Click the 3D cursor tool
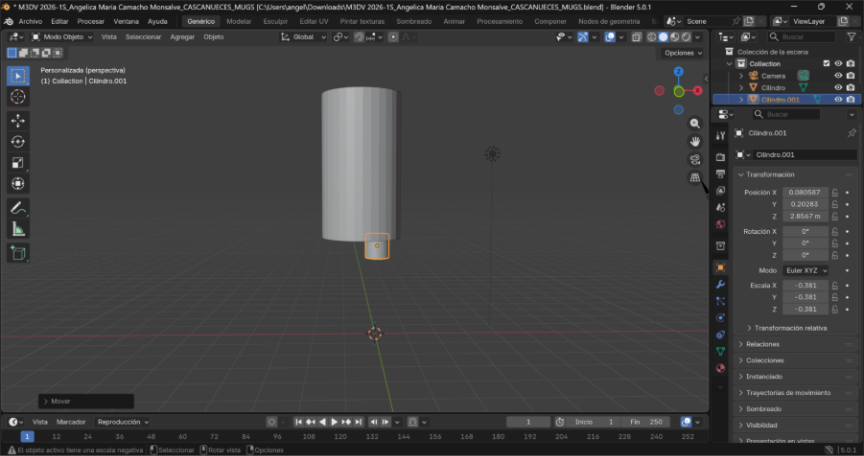 [x=18, y=97]
